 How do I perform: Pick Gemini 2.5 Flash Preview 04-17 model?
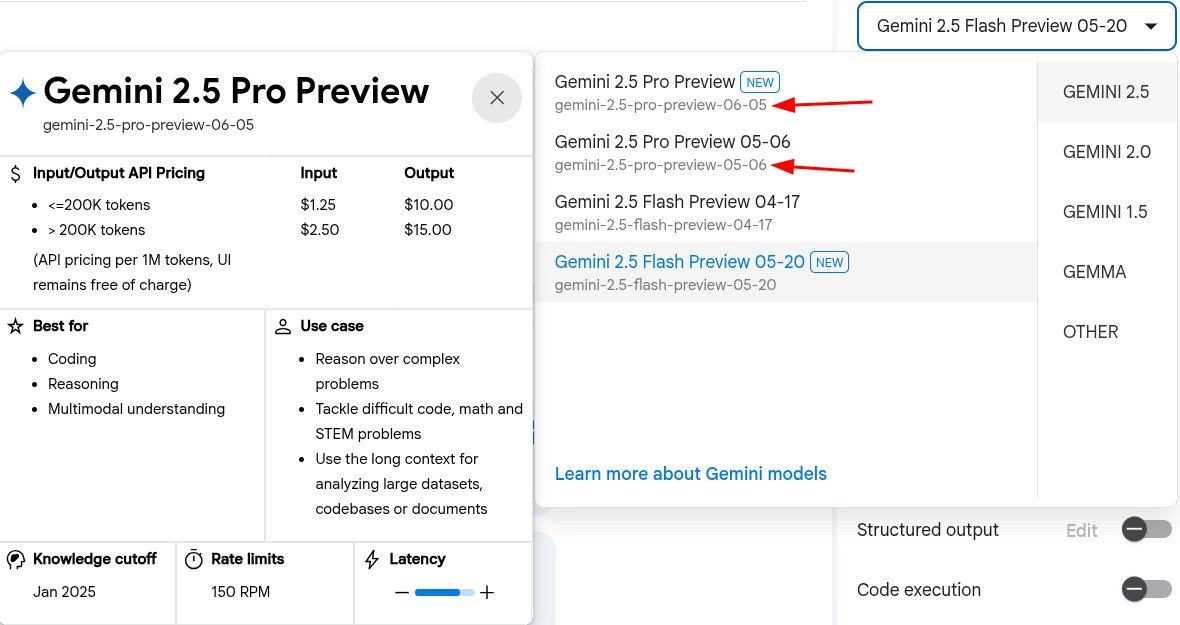(677, 212)
